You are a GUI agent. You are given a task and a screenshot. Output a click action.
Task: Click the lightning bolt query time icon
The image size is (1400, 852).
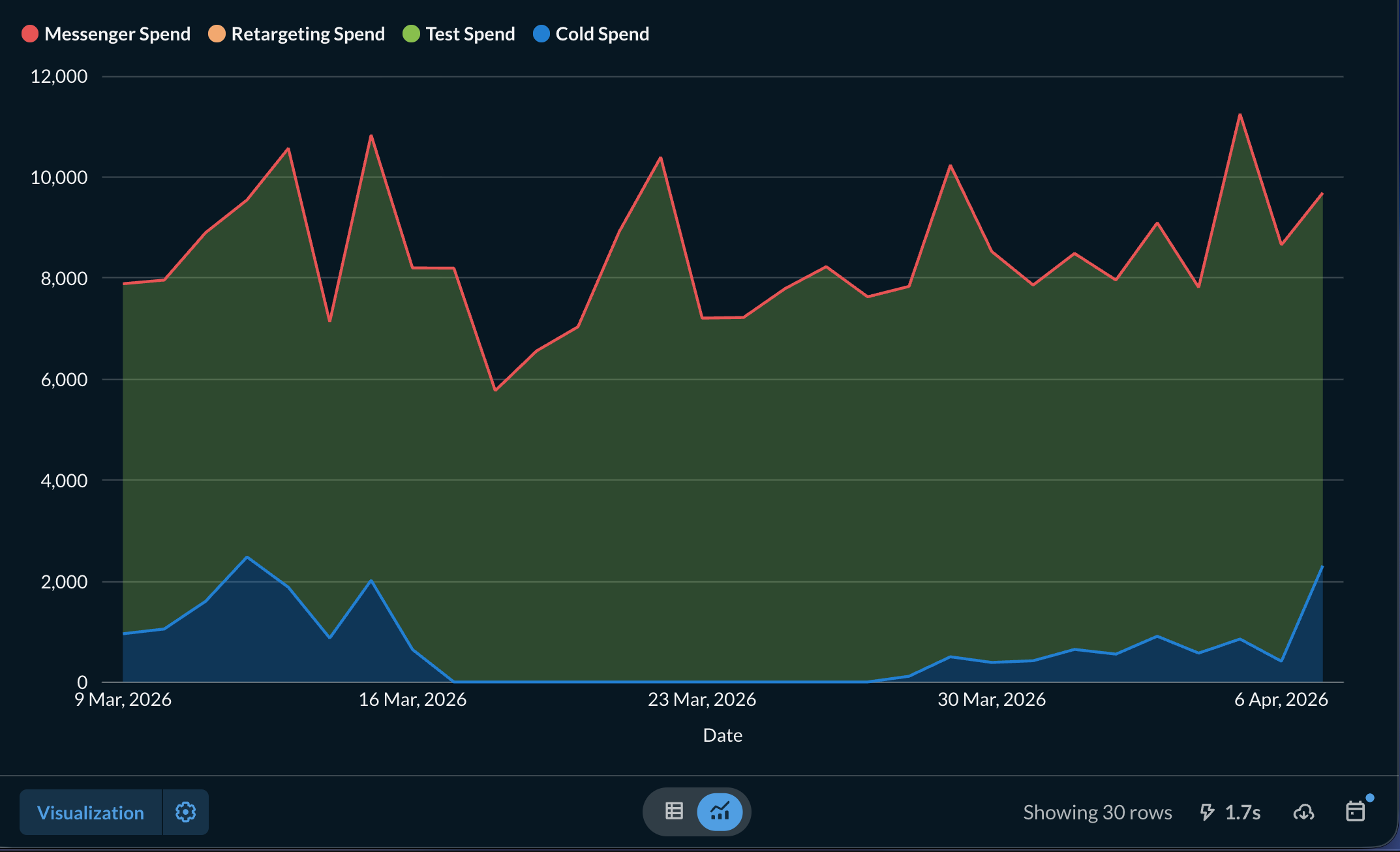point(1207,812)
